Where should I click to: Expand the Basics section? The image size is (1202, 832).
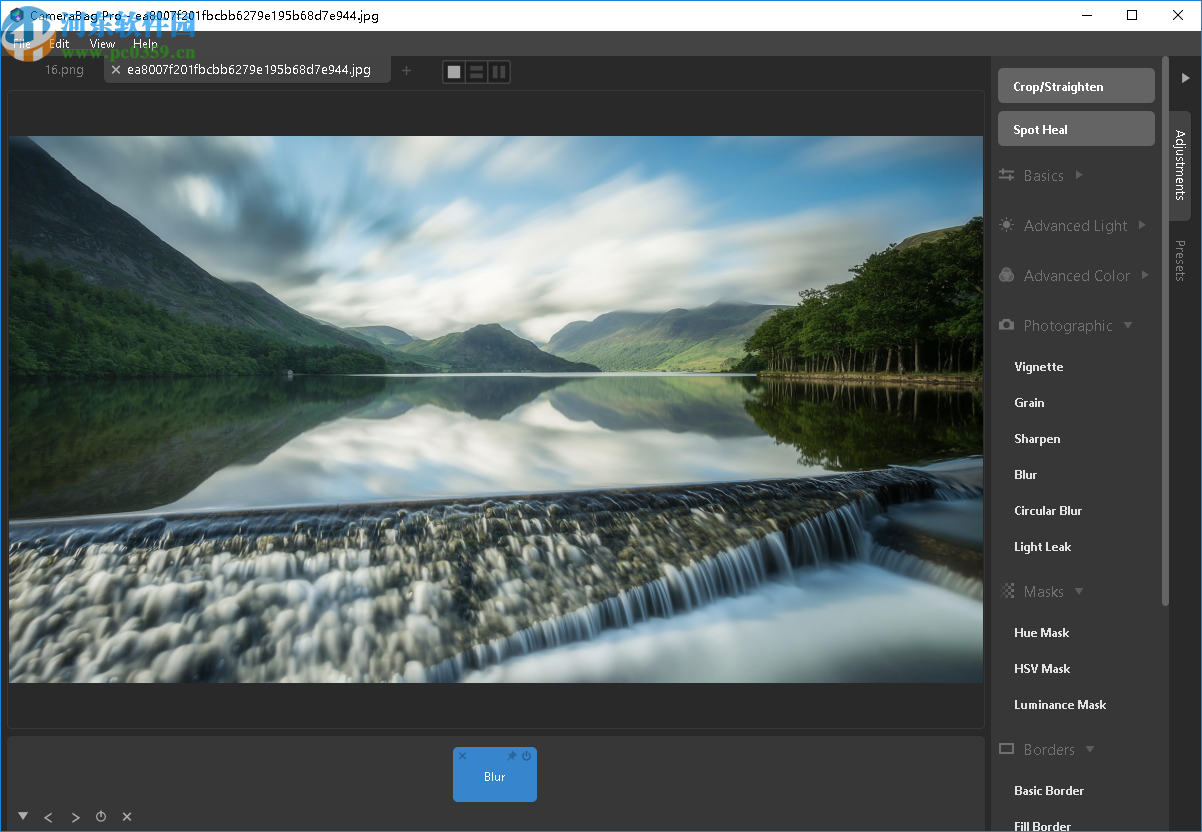pyautogui.click(x=1043, y=176)
